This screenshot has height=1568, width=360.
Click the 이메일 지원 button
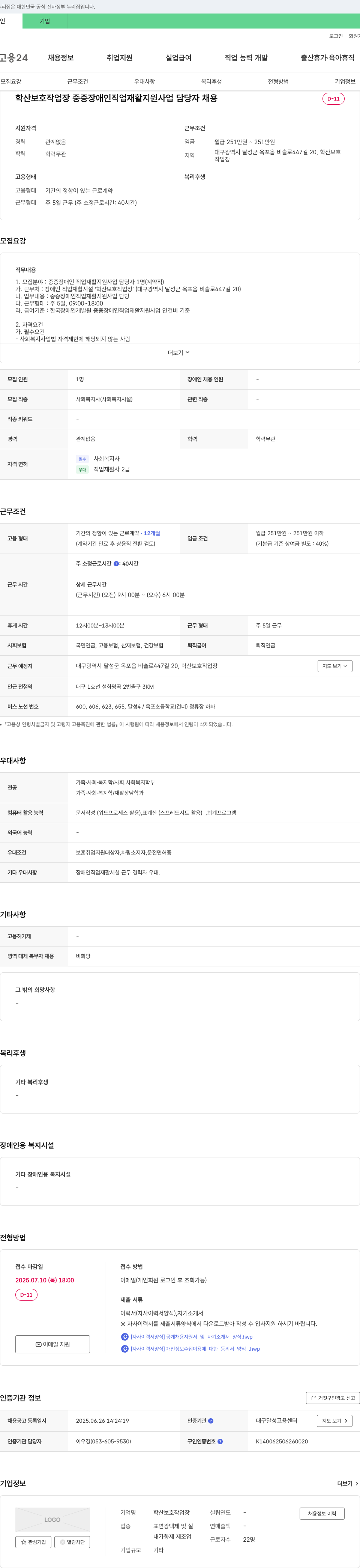click(53, 1344)
